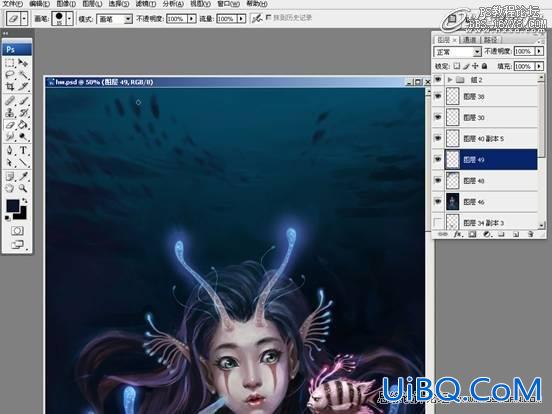This screenshot has height=414, width=552.
Task: Open layer opacity slider arrow
Action: 539,51
